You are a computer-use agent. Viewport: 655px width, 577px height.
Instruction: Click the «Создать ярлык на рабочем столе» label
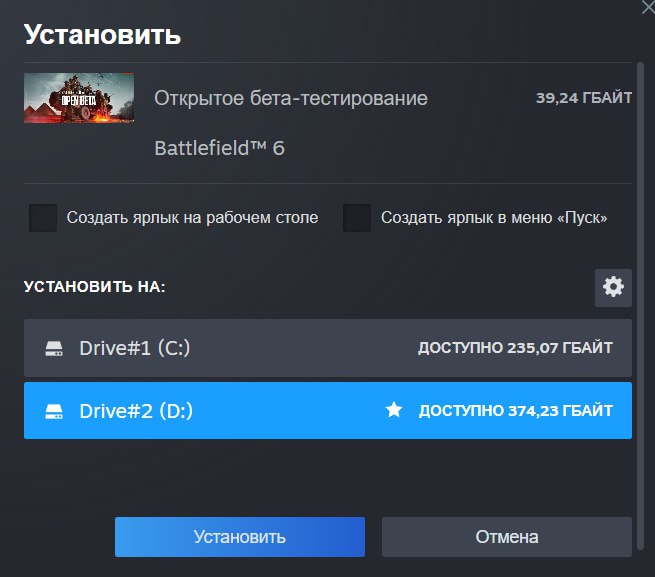192,217
